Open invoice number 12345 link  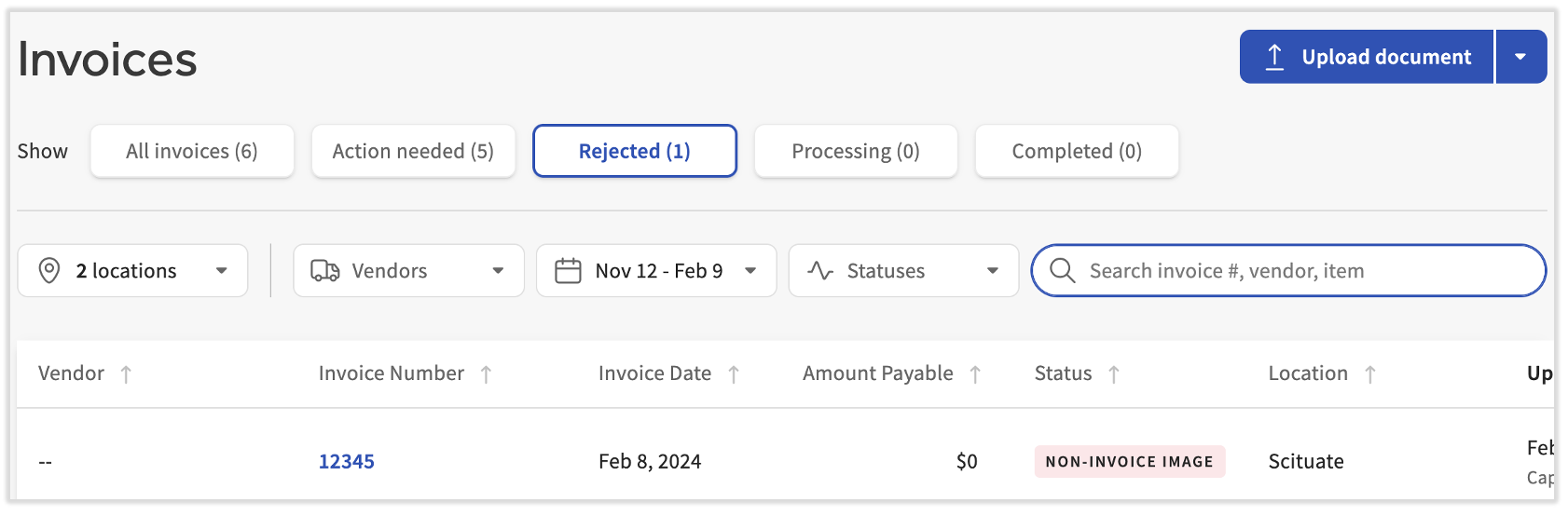coord(347,462)
